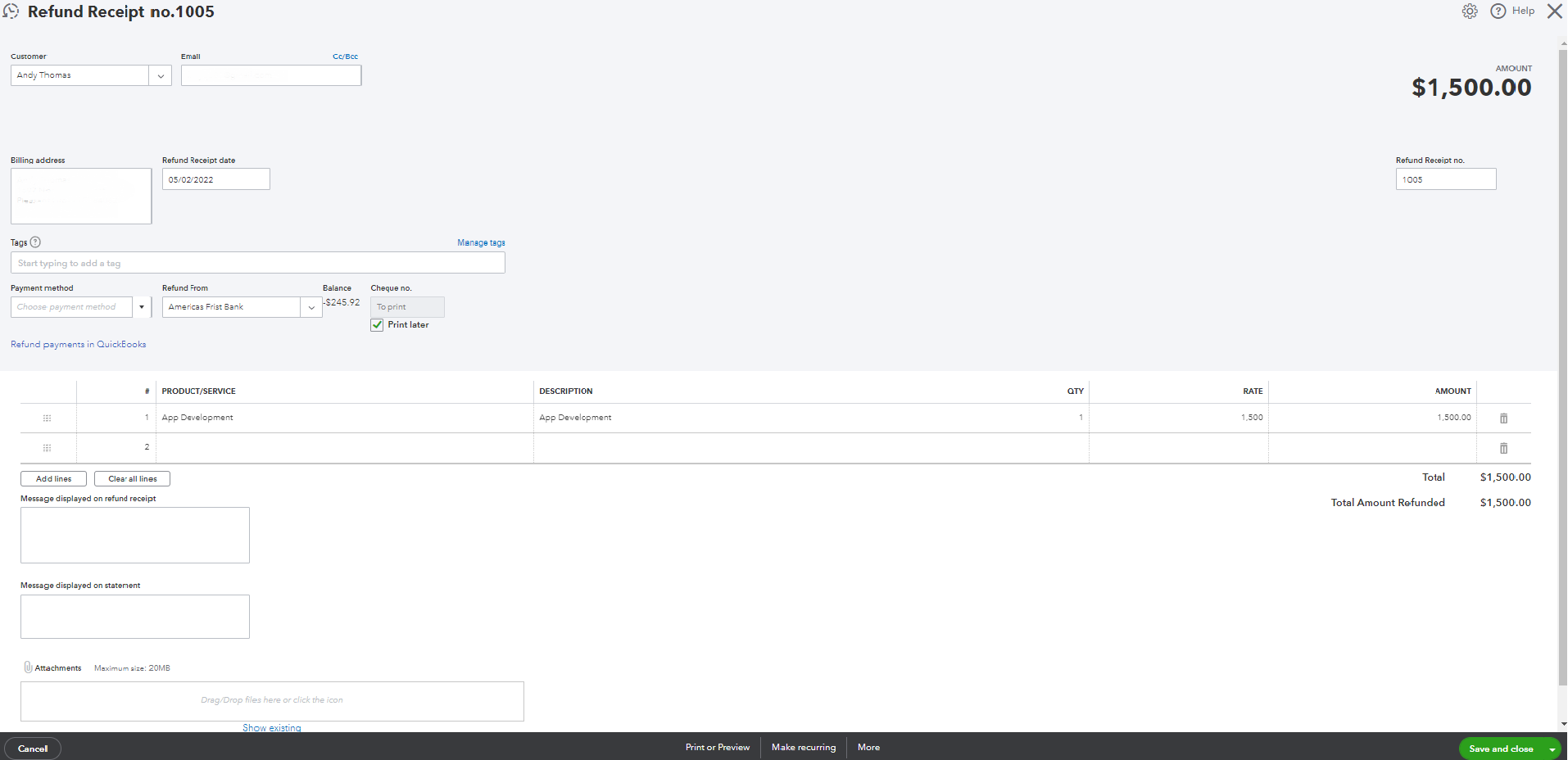Click the Customer field showing Andy Thomas
Screen dimensions: 1568x760
pyautogui.click(x=80, y=75)
